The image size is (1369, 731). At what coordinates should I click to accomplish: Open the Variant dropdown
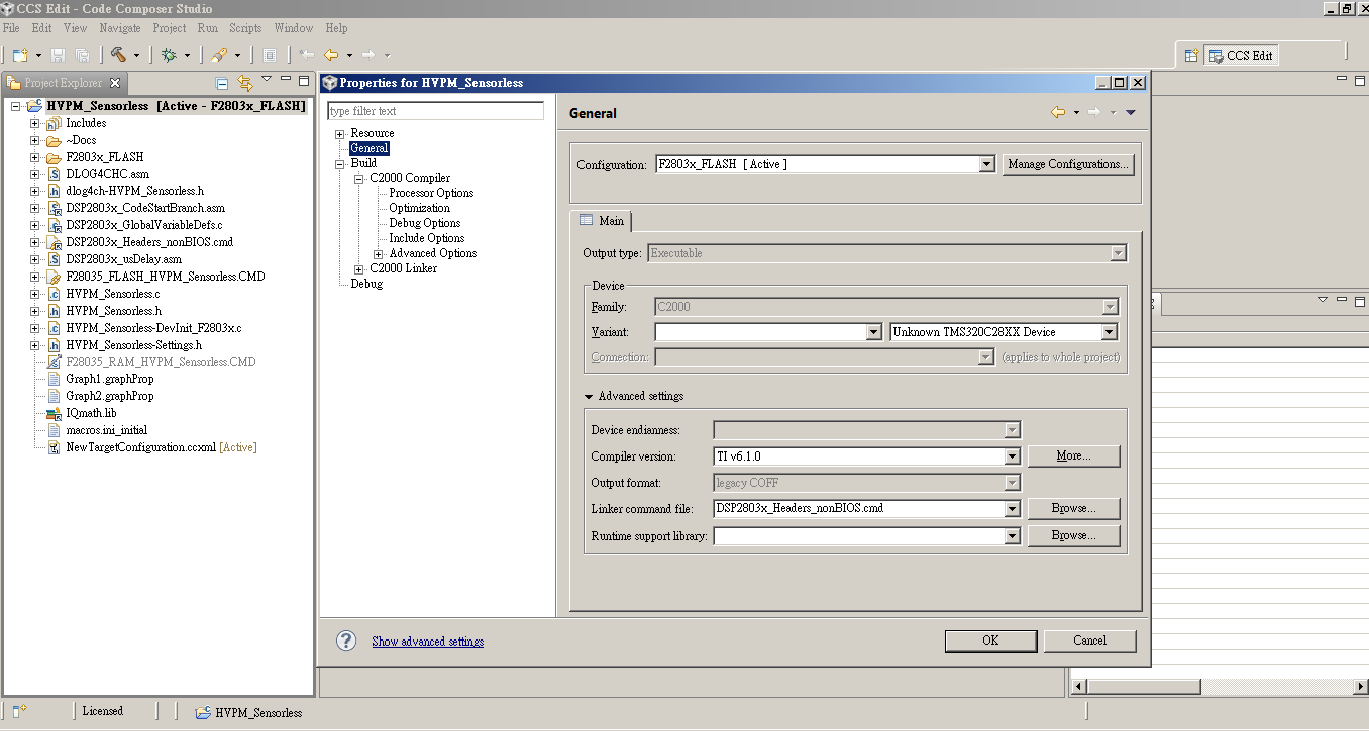pos(873,332)
